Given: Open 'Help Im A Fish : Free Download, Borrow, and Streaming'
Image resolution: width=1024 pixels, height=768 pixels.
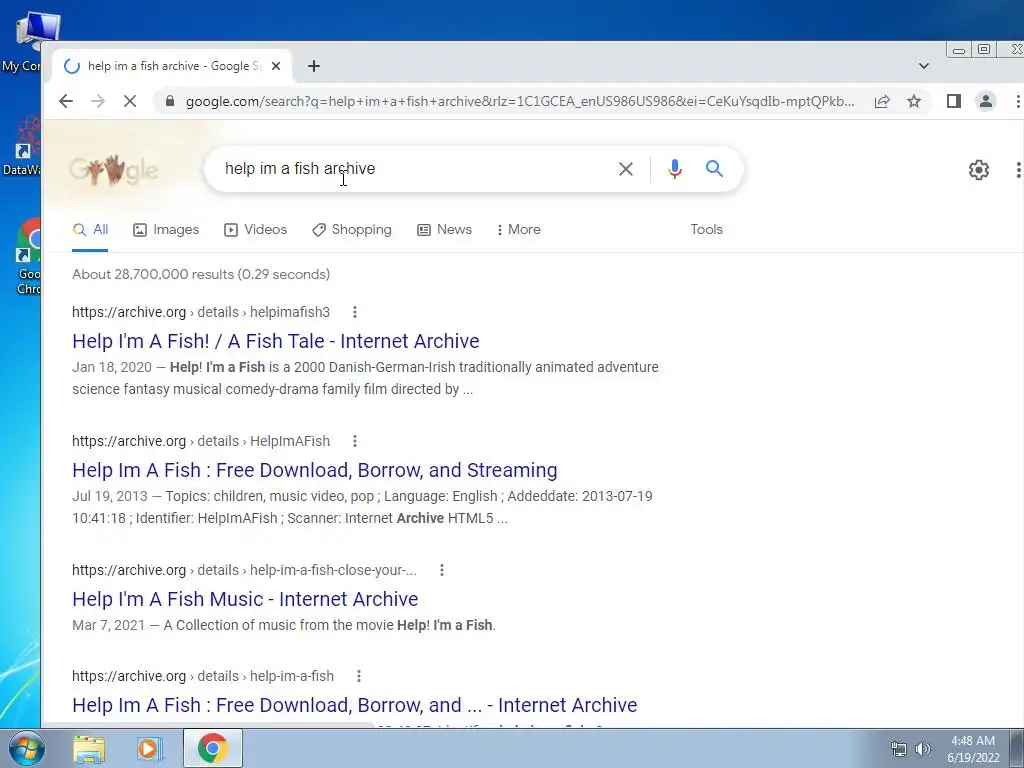Looking at the screenshot, I should click(x=315, y=470).
